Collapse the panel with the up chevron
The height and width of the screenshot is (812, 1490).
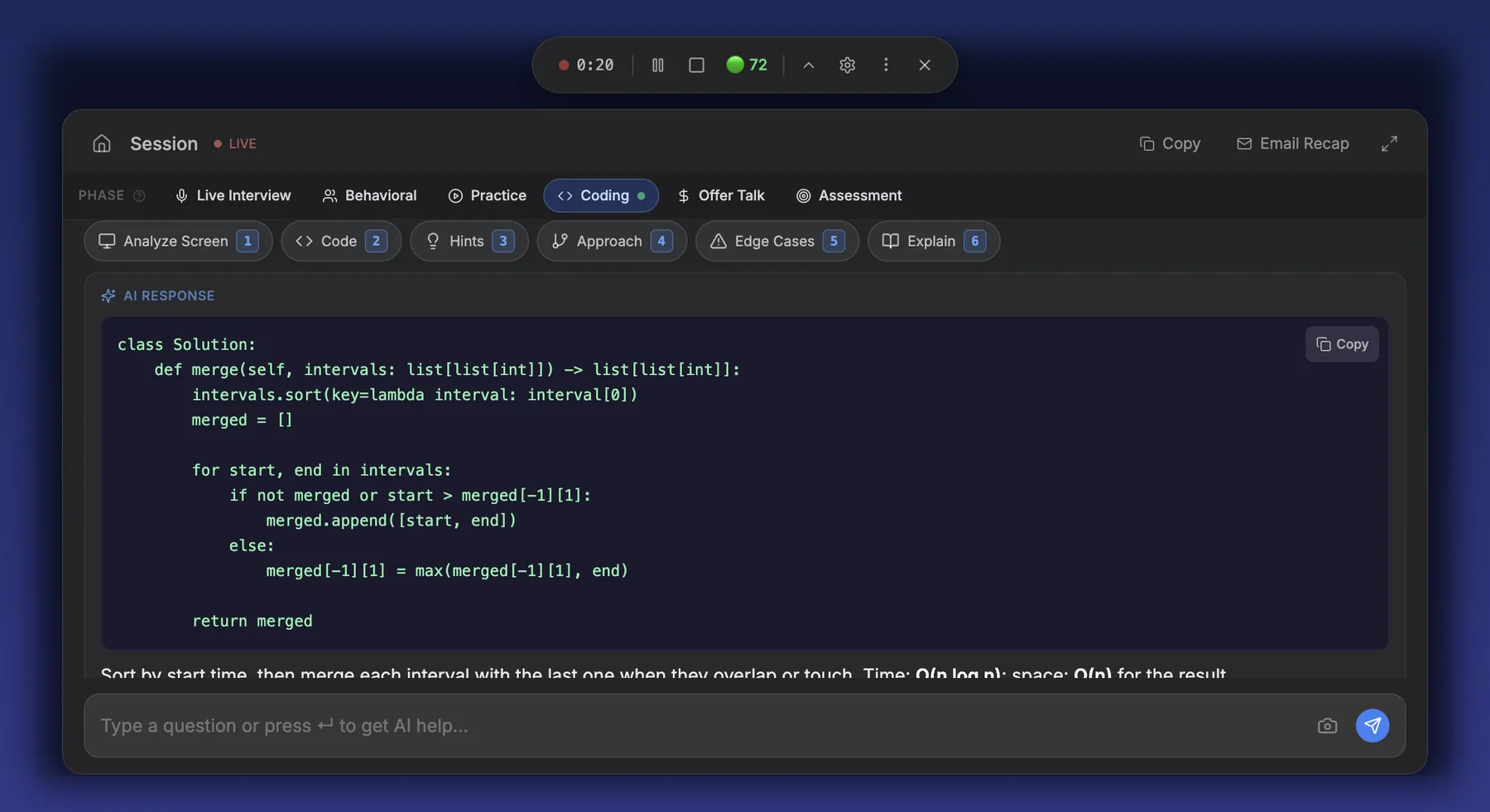coord(809,65)
